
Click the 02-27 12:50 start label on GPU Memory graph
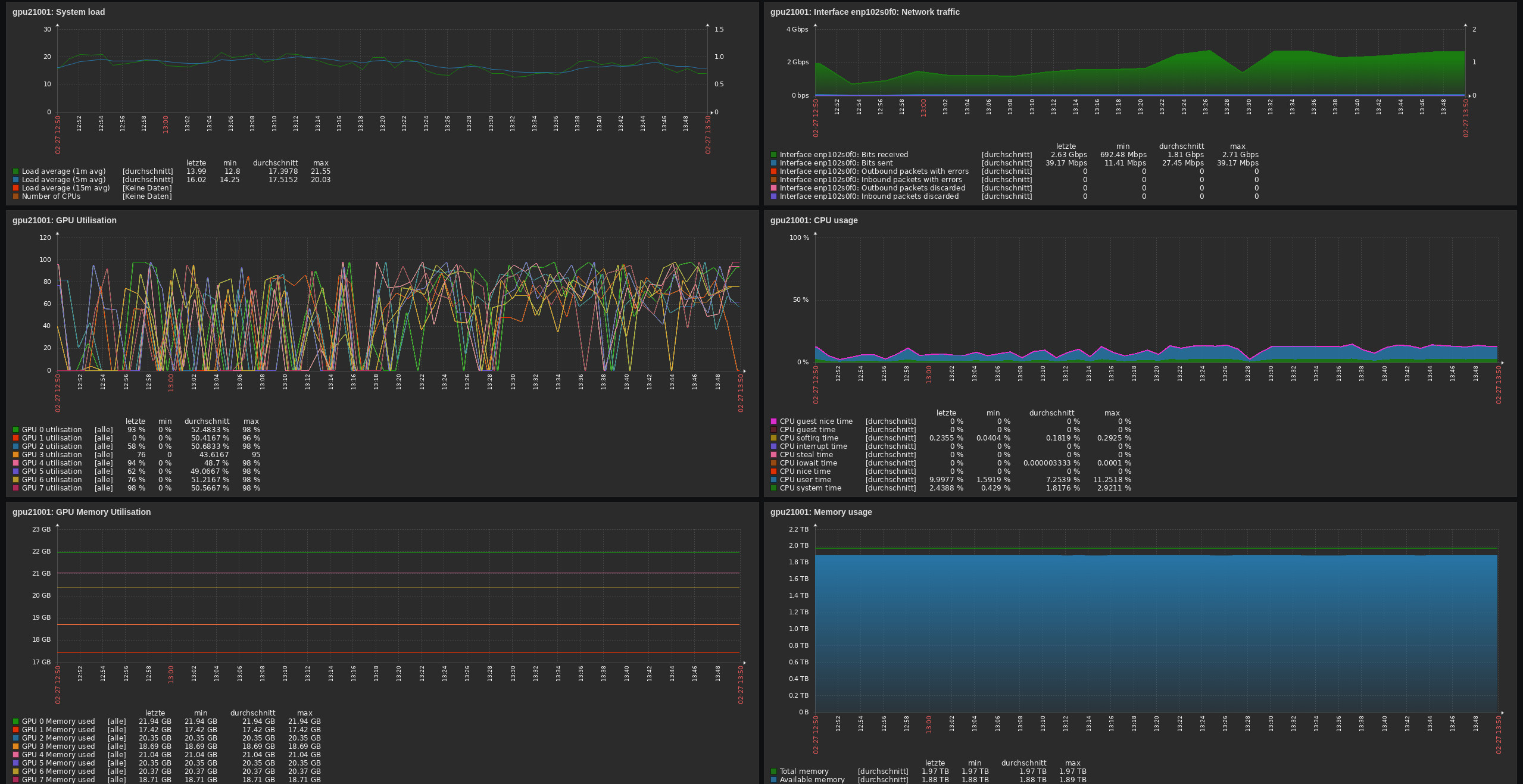pos(58,685)
